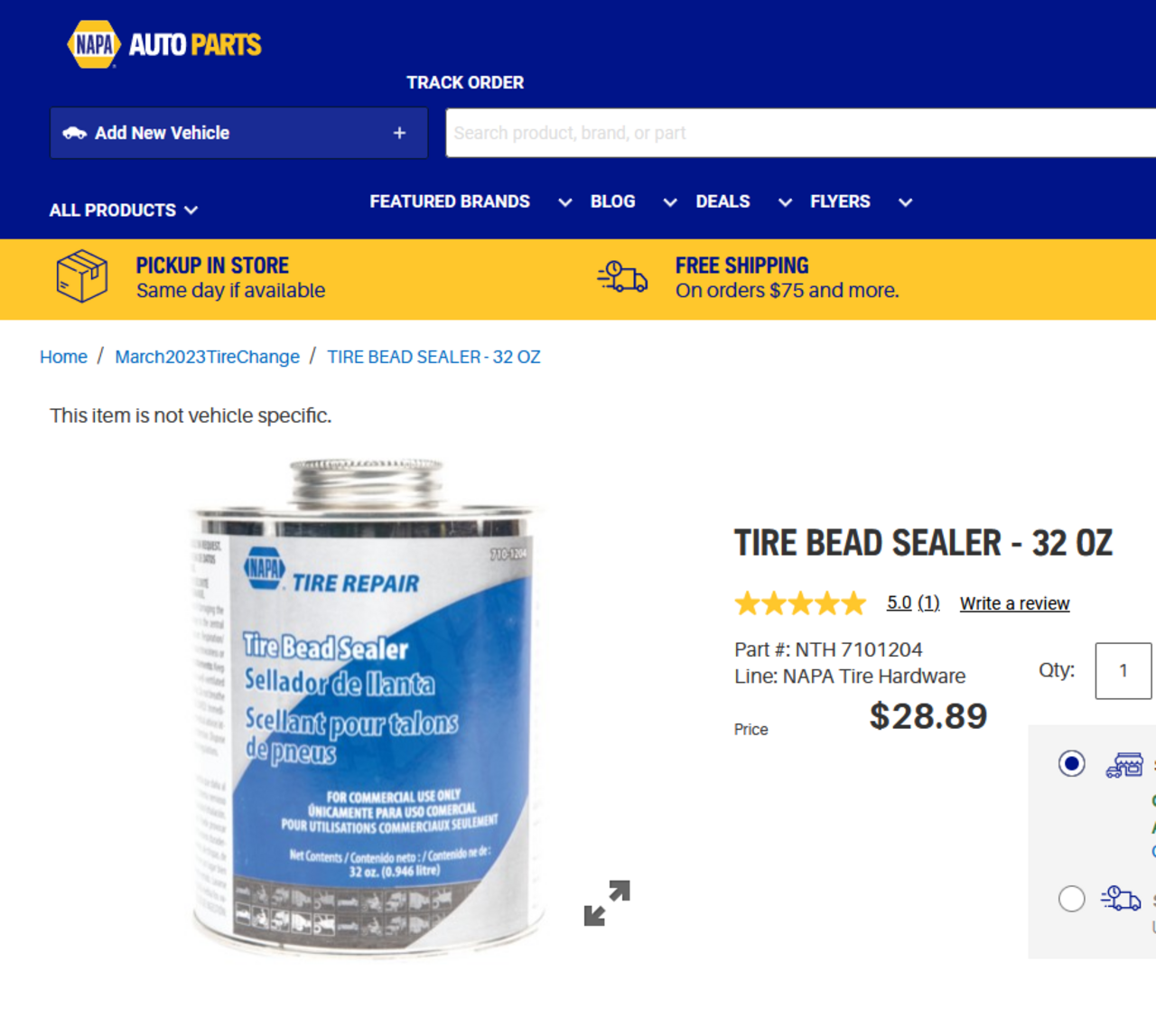Click the plus icon to add vehicle
This screenshot has width=1156, height=1036.
[399, 133]
